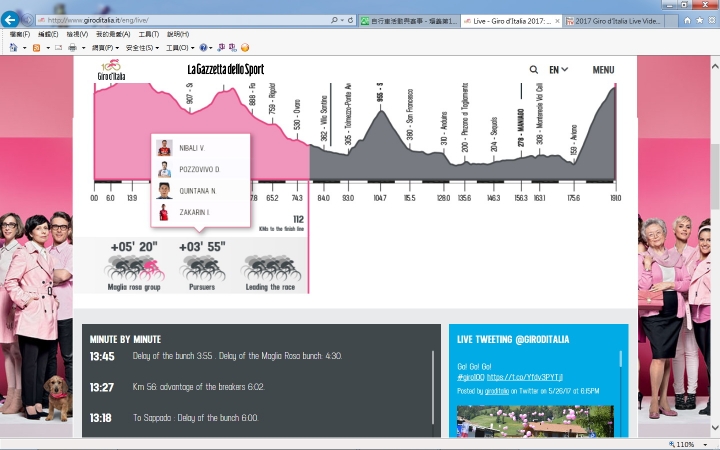720x450 pixels.
Task: Click the 175.6 km marker on profile
Action: pyautogui.click(x=574, y=198)
